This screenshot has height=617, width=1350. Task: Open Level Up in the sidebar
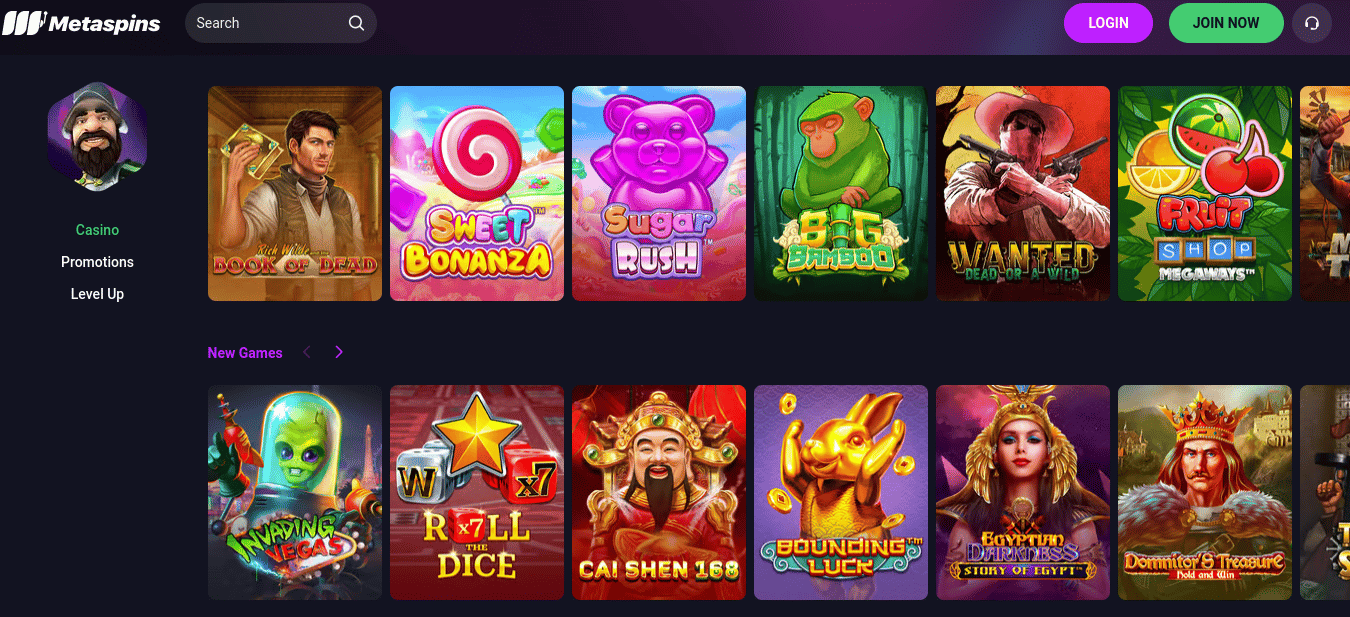[97, 294]
